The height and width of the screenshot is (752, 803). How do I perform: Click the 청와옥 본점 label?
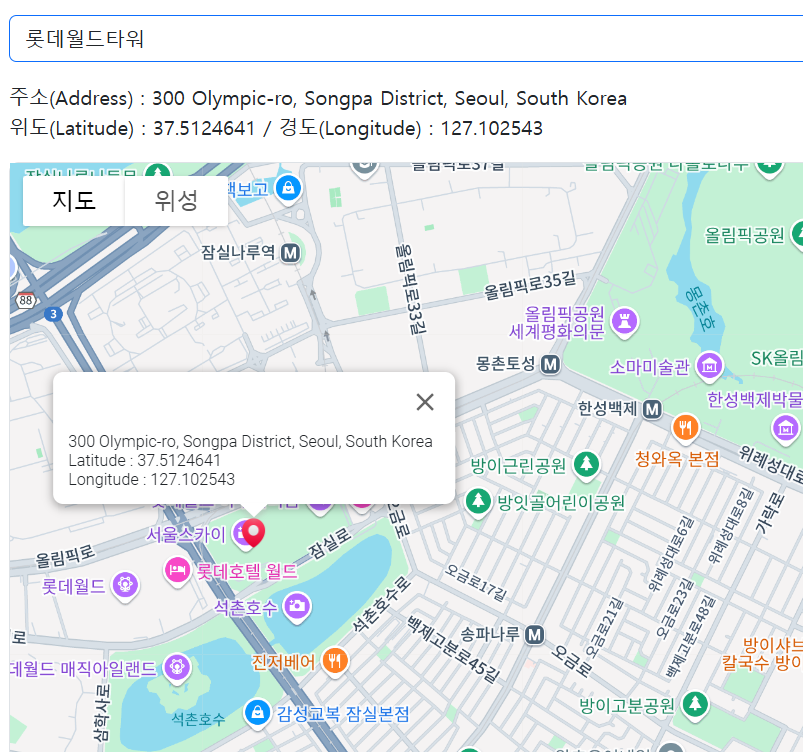point(677,459)
